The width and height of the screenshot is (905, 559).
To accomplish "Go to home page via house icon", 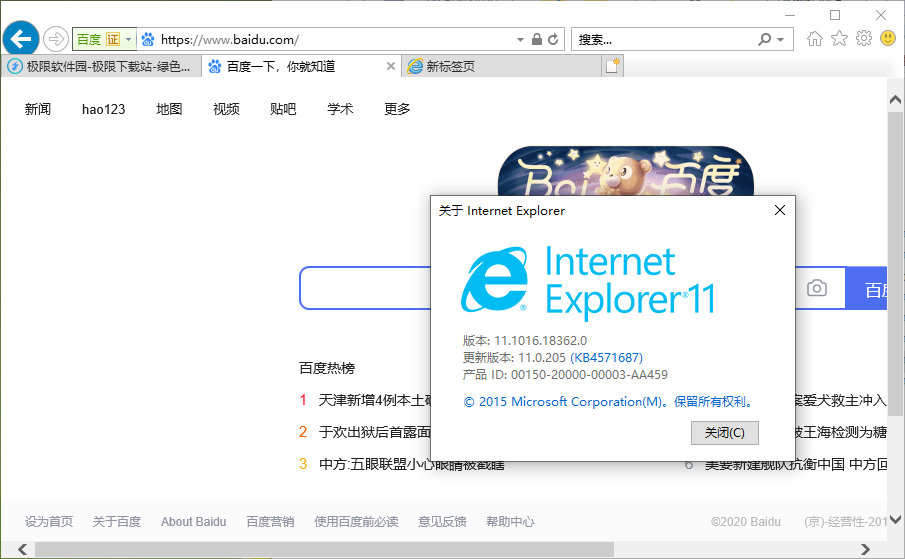I will pos(814,39).
